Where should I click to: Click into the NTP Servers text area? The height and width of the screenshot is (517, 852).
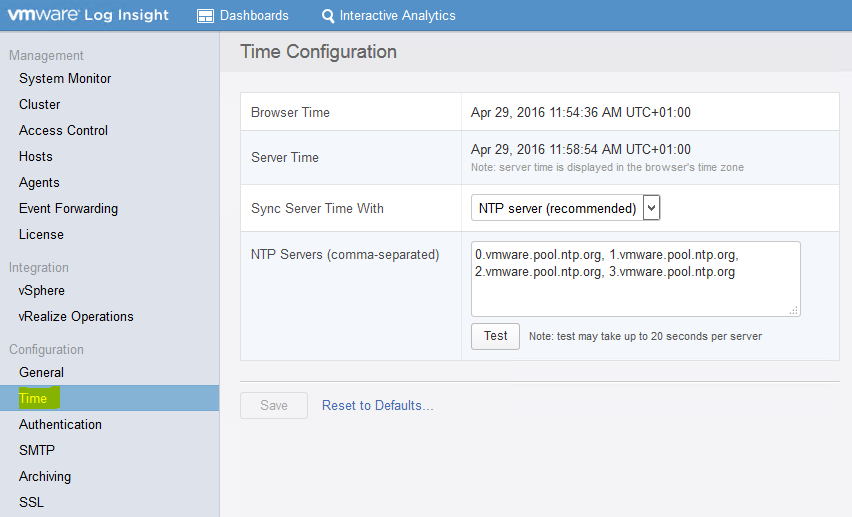tap(635, 279)
